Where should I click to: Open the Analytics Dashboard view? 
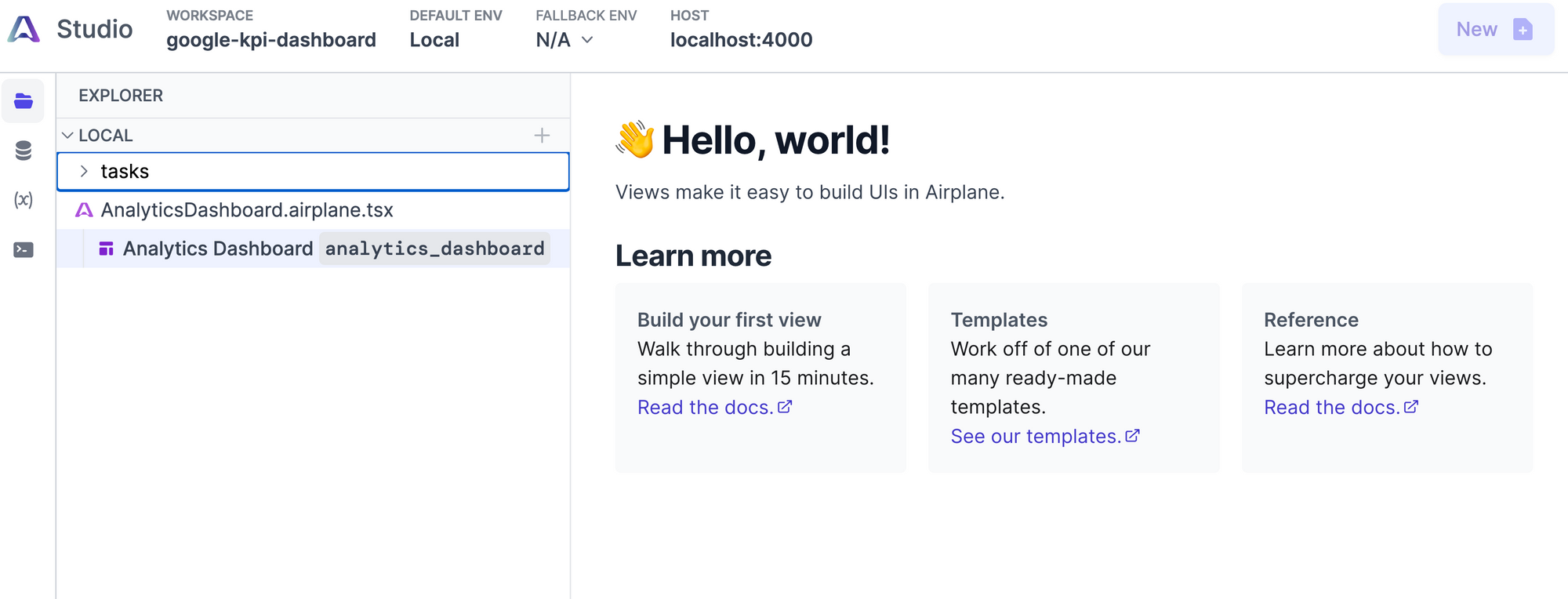[x=313, y=249]
